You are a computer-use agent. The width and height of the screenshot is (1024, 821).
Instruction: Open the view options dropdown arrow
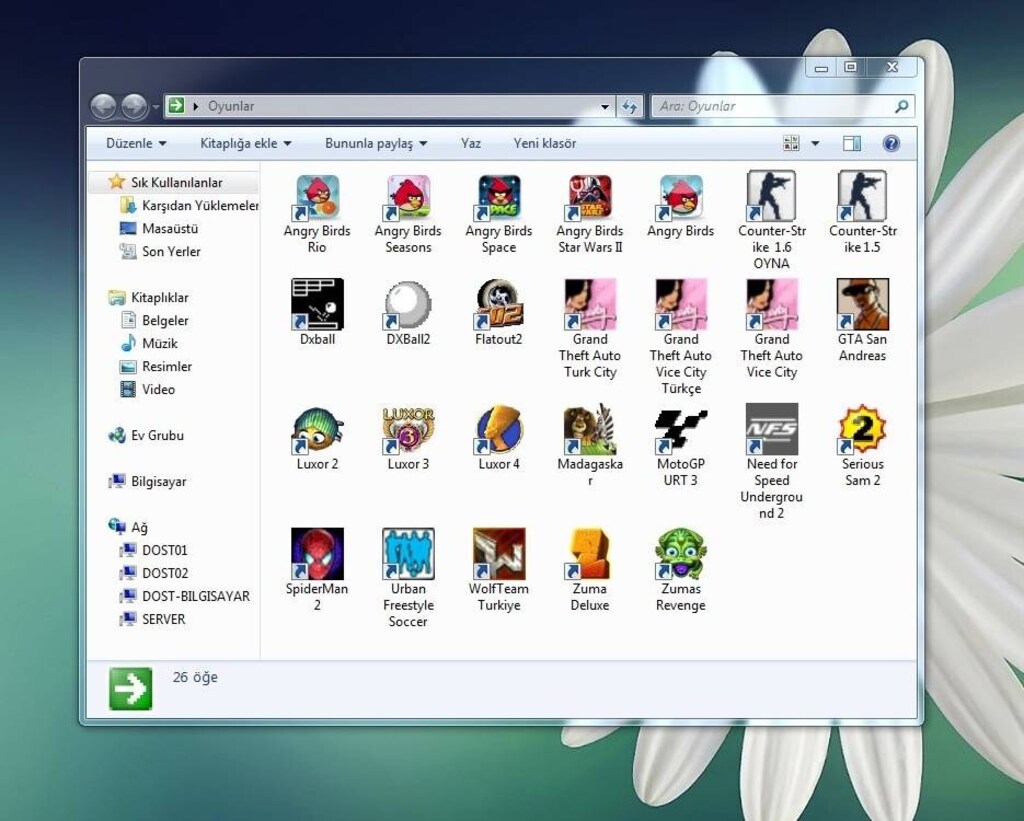(814, 143)
